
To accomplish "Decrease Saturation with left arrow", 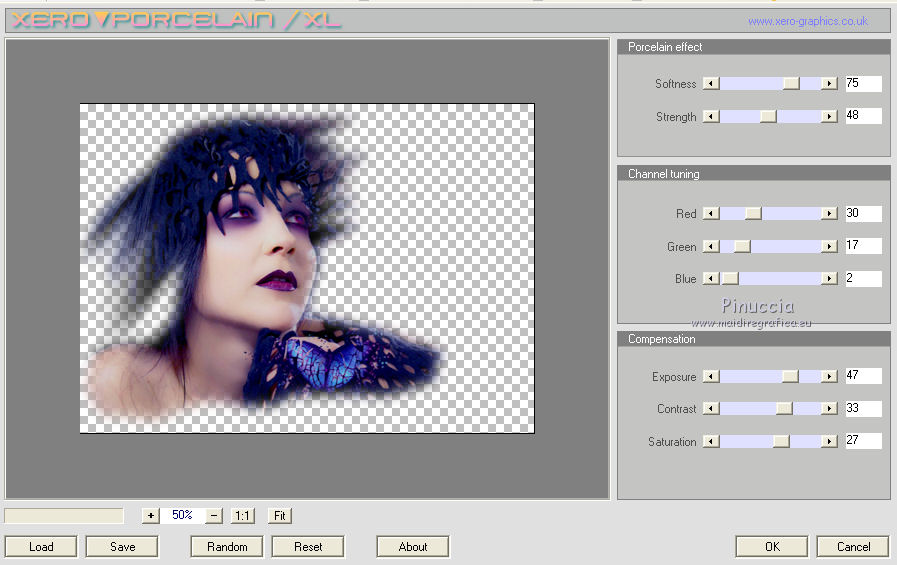I will 711,441.
